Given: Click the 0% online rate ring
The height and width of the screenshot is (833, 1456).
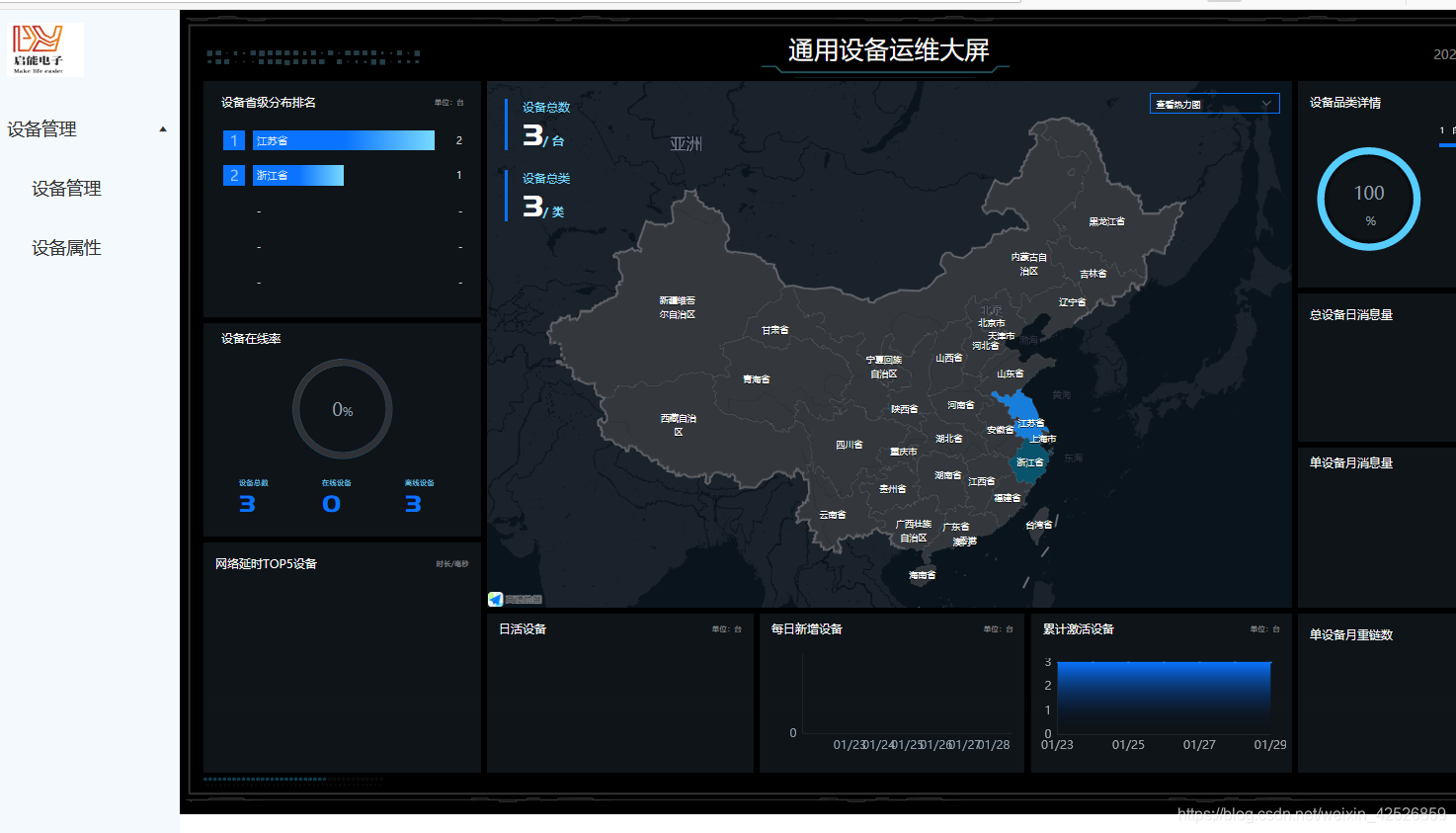Looking at the screenshot, I should 342,409.
